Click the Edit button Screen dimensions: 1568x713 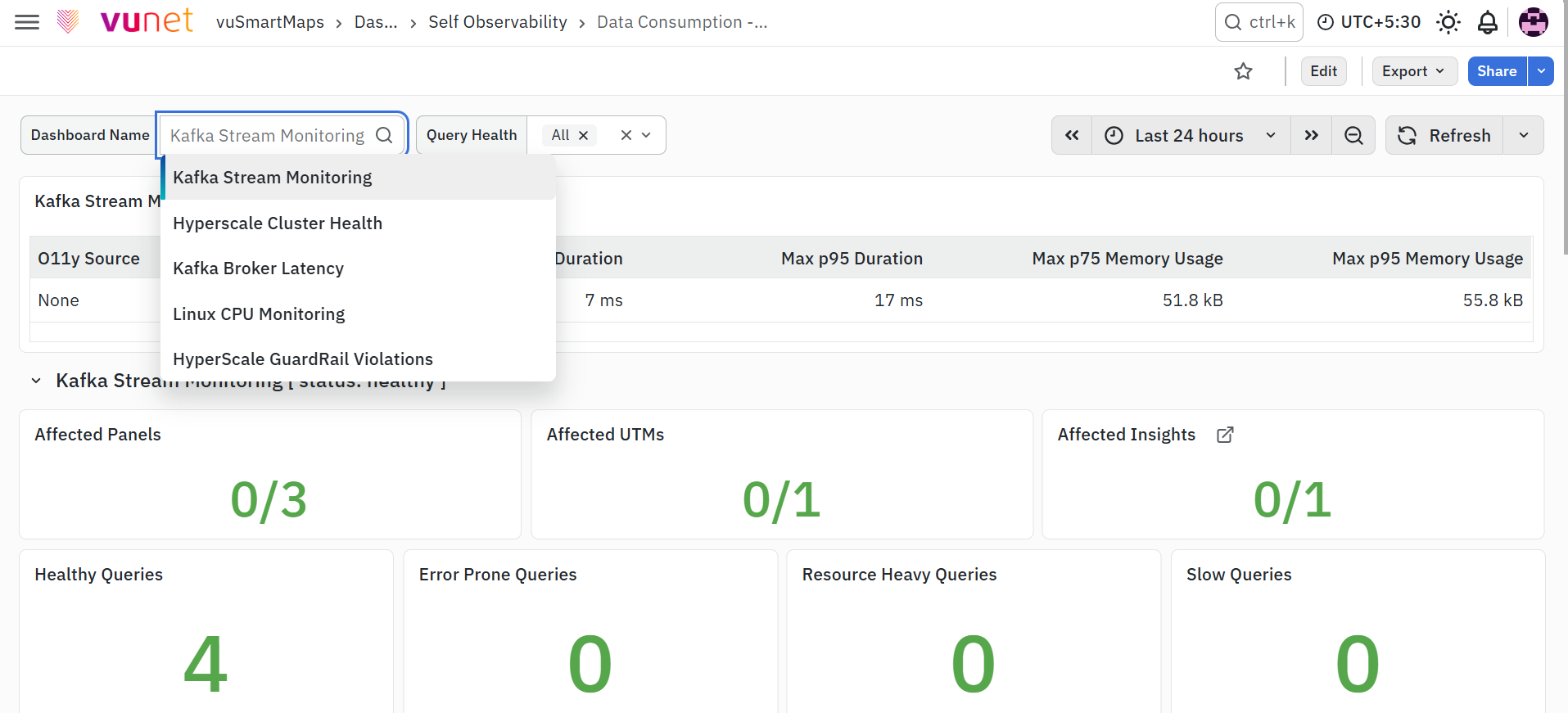coord(1323,71)
